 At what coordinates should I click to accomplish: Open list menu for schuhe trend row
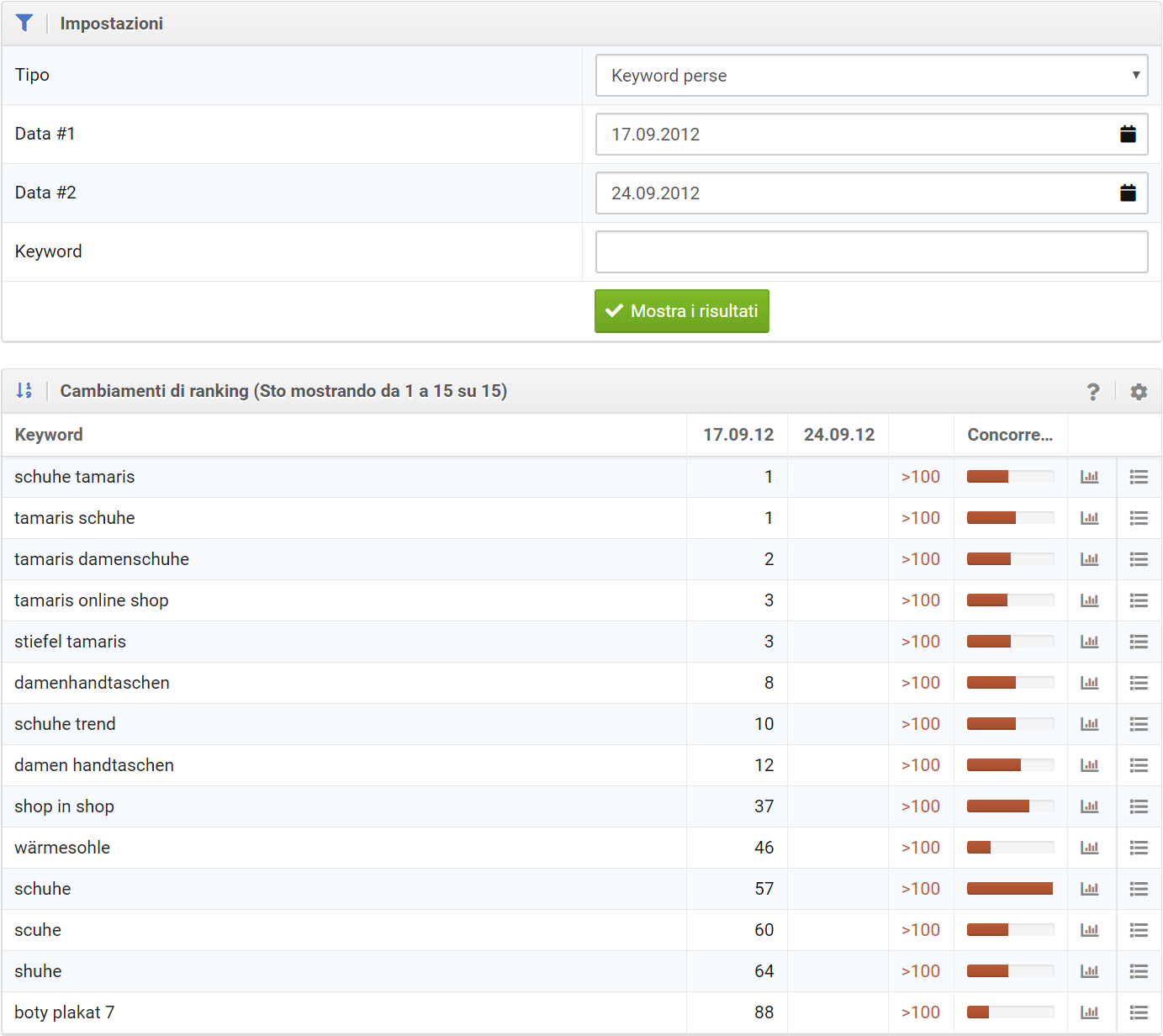[x=1139, y=724]
